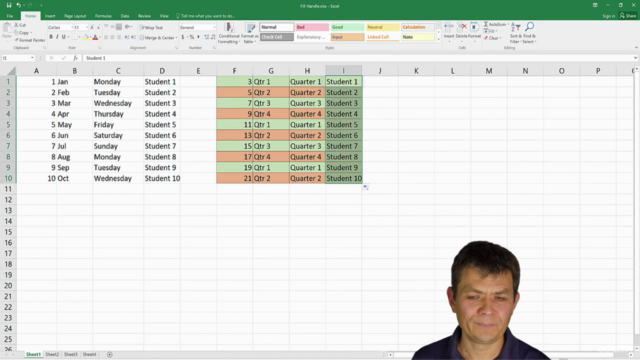Switch to the Sheet2 worksheet tab
Screen dimensions: 640x360
[x=52, y=355]
